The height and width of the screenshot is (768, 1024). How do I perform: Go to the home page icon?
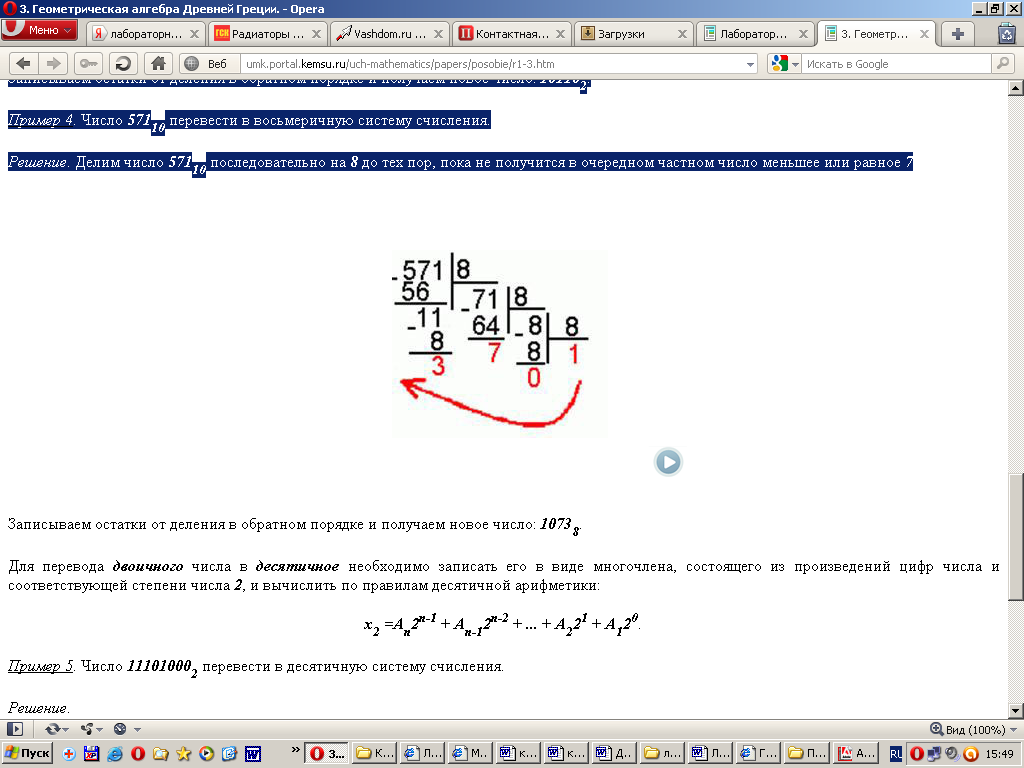pyautogui.click(x=158, y=64)
